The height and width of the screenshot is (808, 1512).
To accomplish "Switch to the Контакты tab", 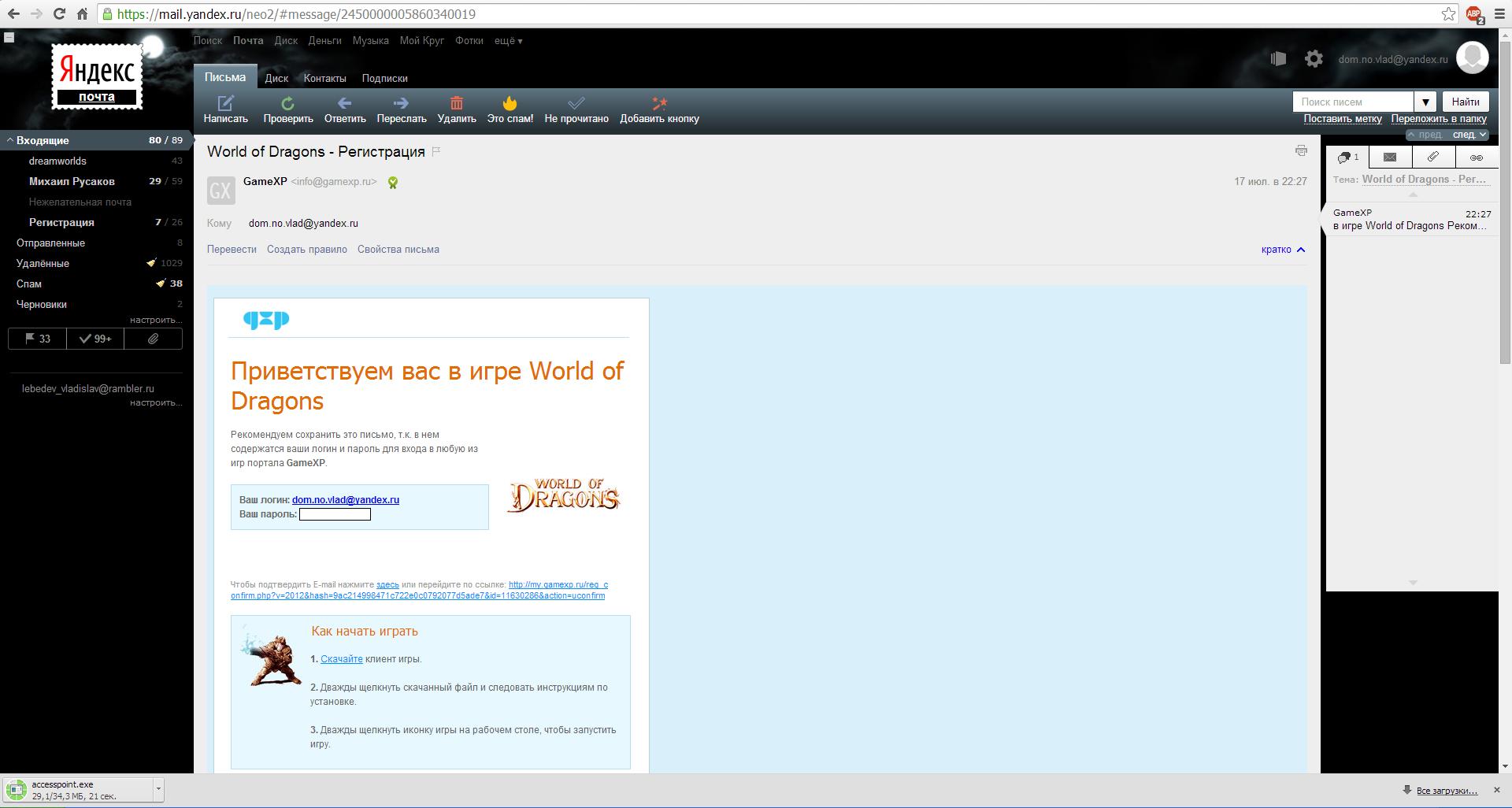I will (324, 79).
